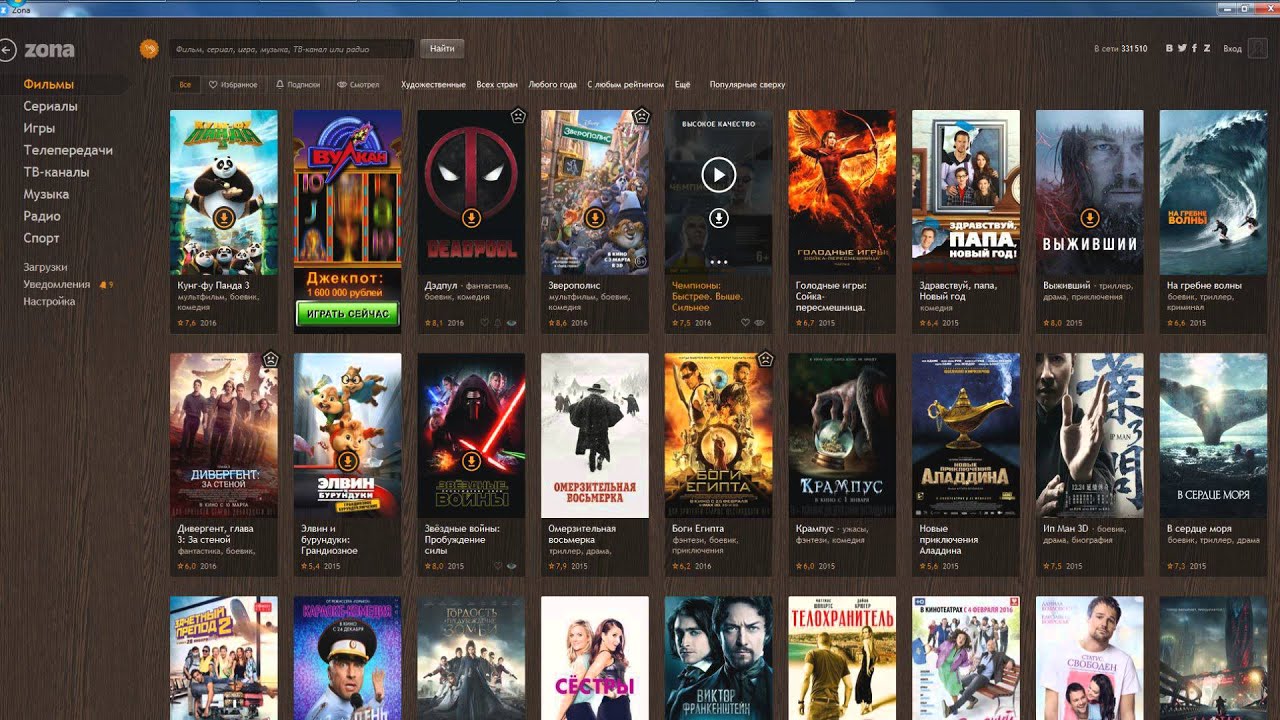
Task: Open Спорт in the sidebar
Action: tap(42, 238)
